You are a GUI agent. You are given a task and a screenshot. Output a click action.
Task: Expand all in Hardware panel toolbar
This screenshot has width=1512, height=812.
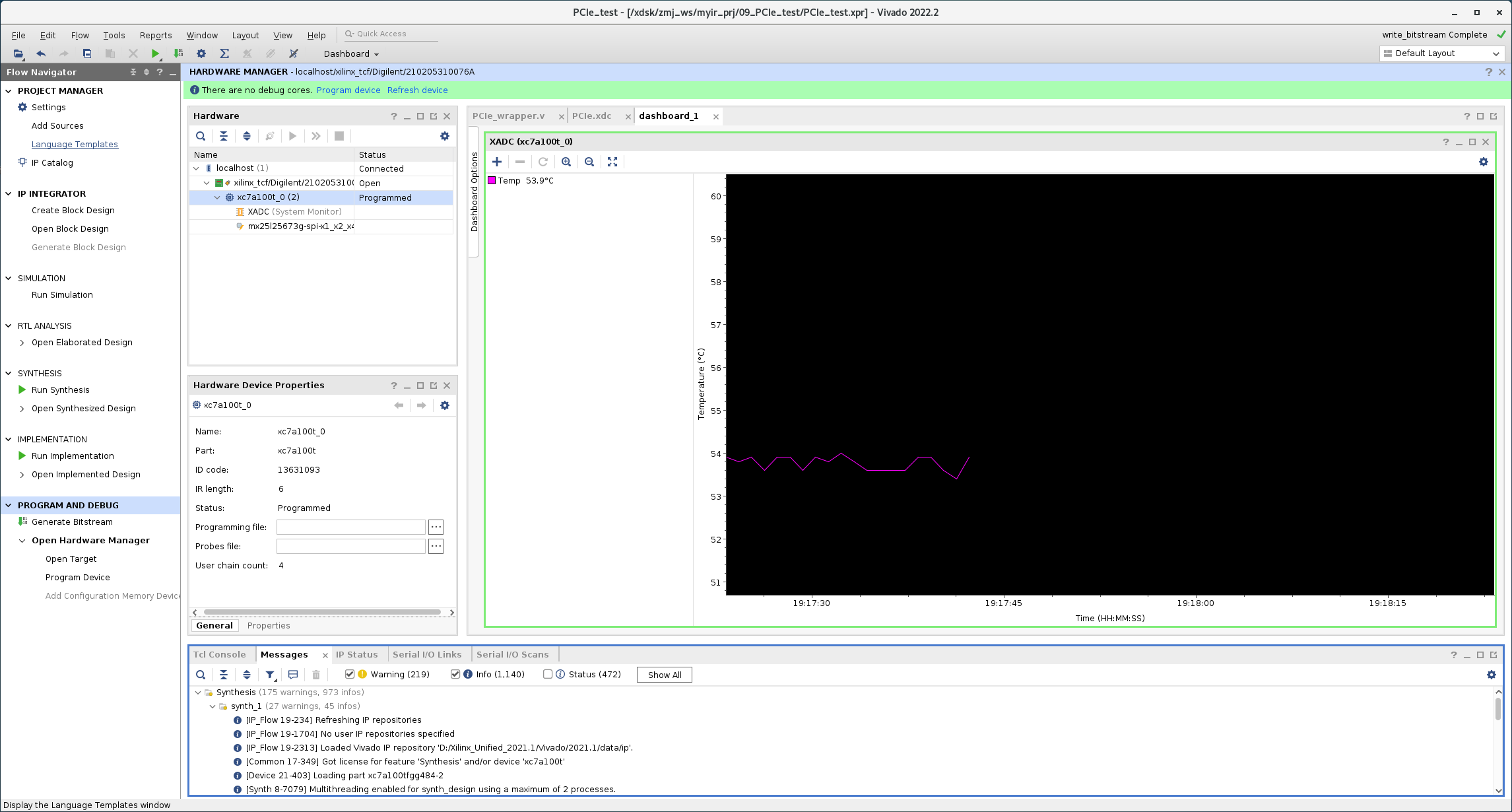pyautogui.click(x=247, y=136)
